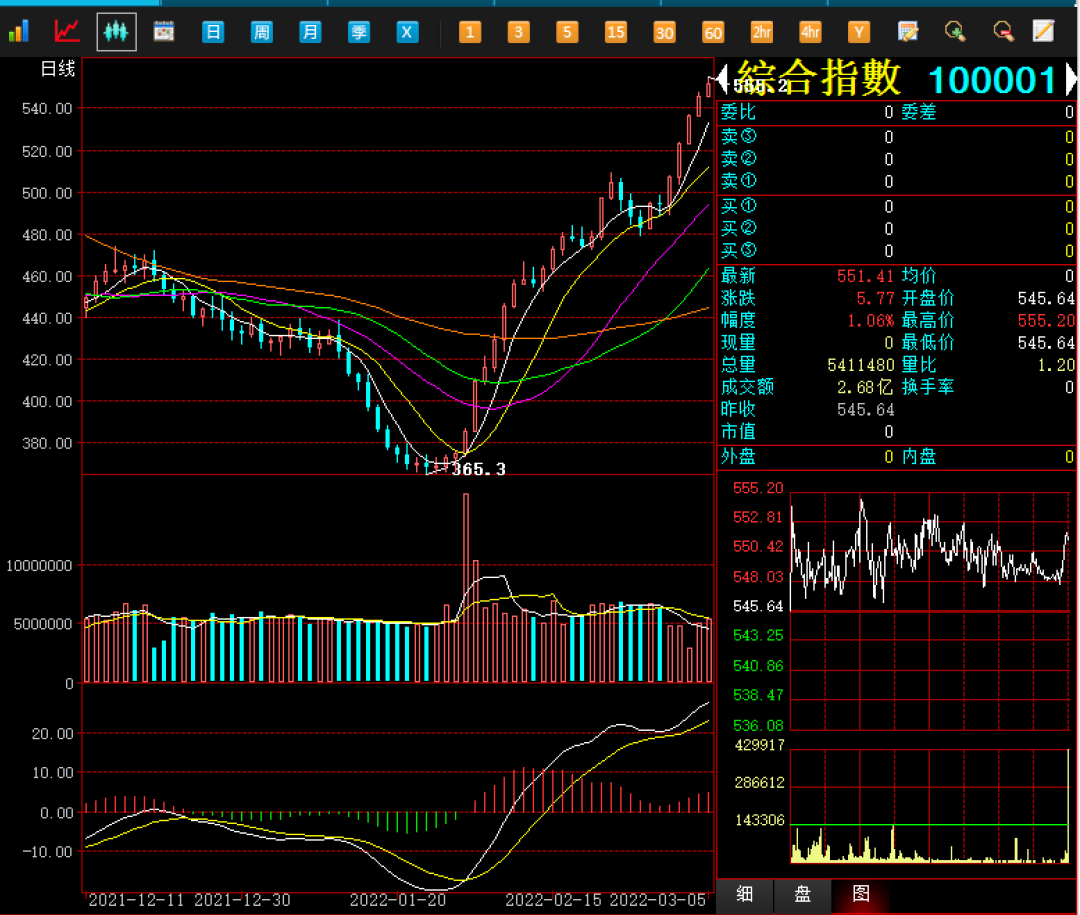Viewport: 1080px width, 915px height.
Task: Open the edit pencil page icon
Action: tap(1043, 31)
